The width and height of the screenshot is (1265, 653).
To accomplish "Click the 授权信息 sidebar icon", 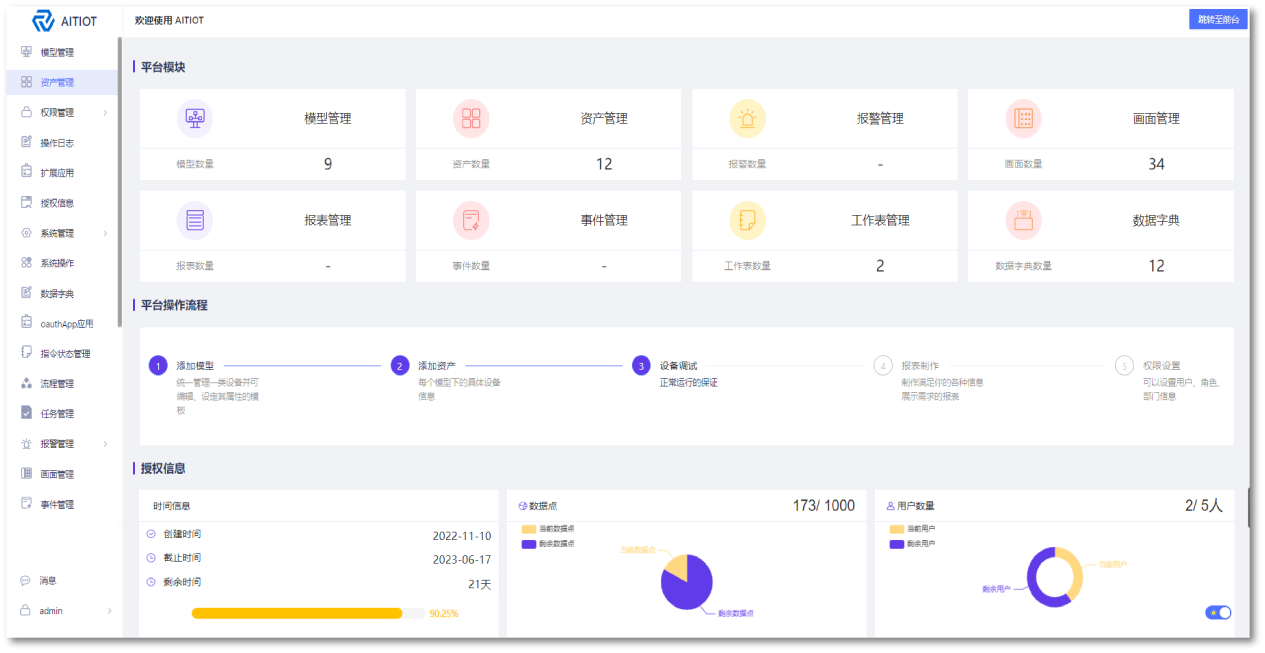I will pos(27,202).
